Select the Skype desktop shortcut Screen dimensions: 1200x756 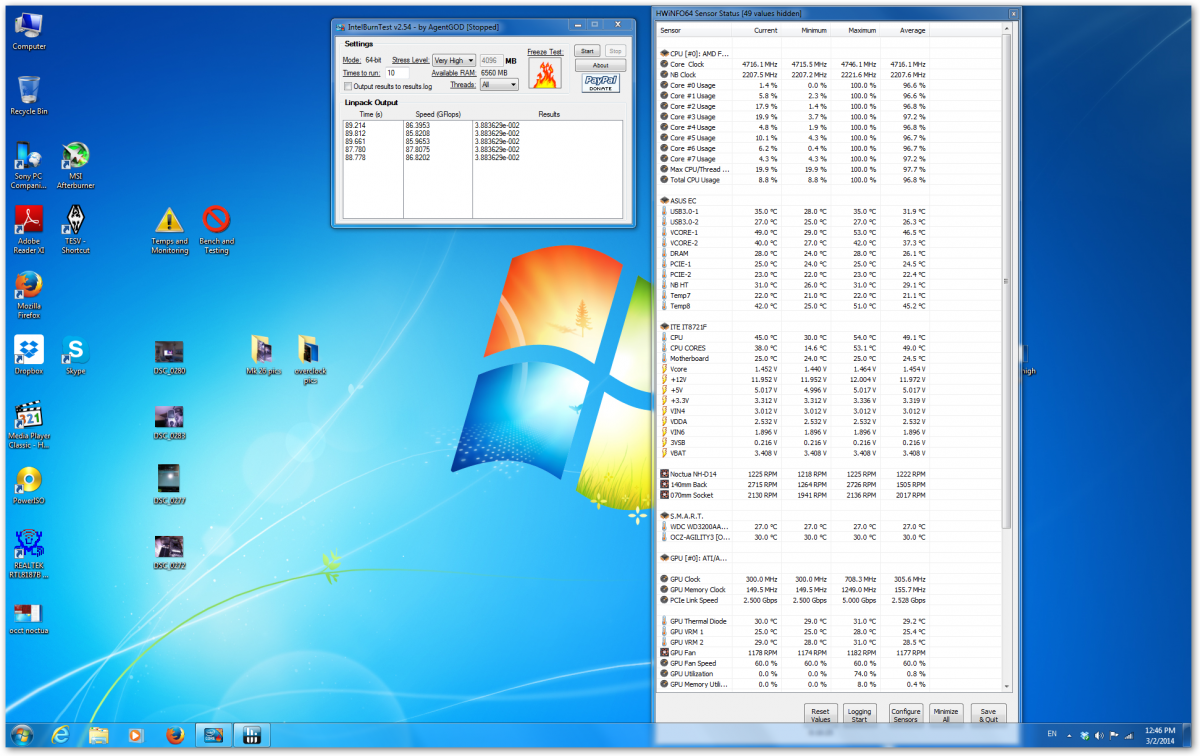tap(76, 356)
